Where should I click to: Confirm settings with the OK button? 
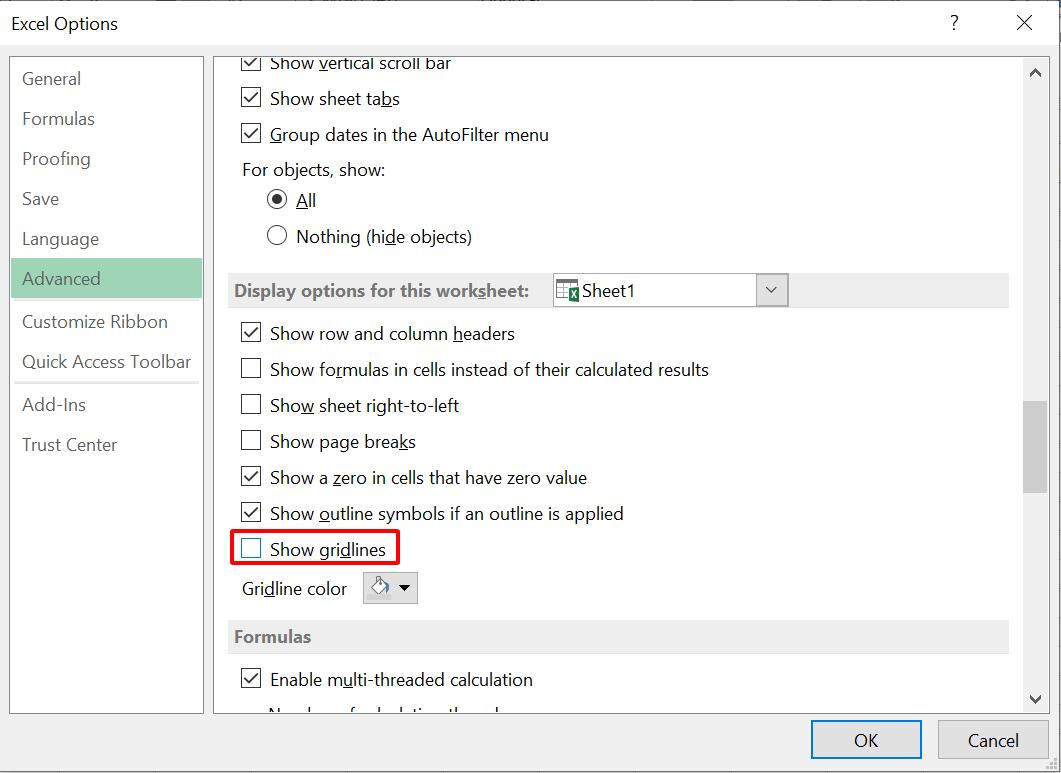click(x=865, y=739)
